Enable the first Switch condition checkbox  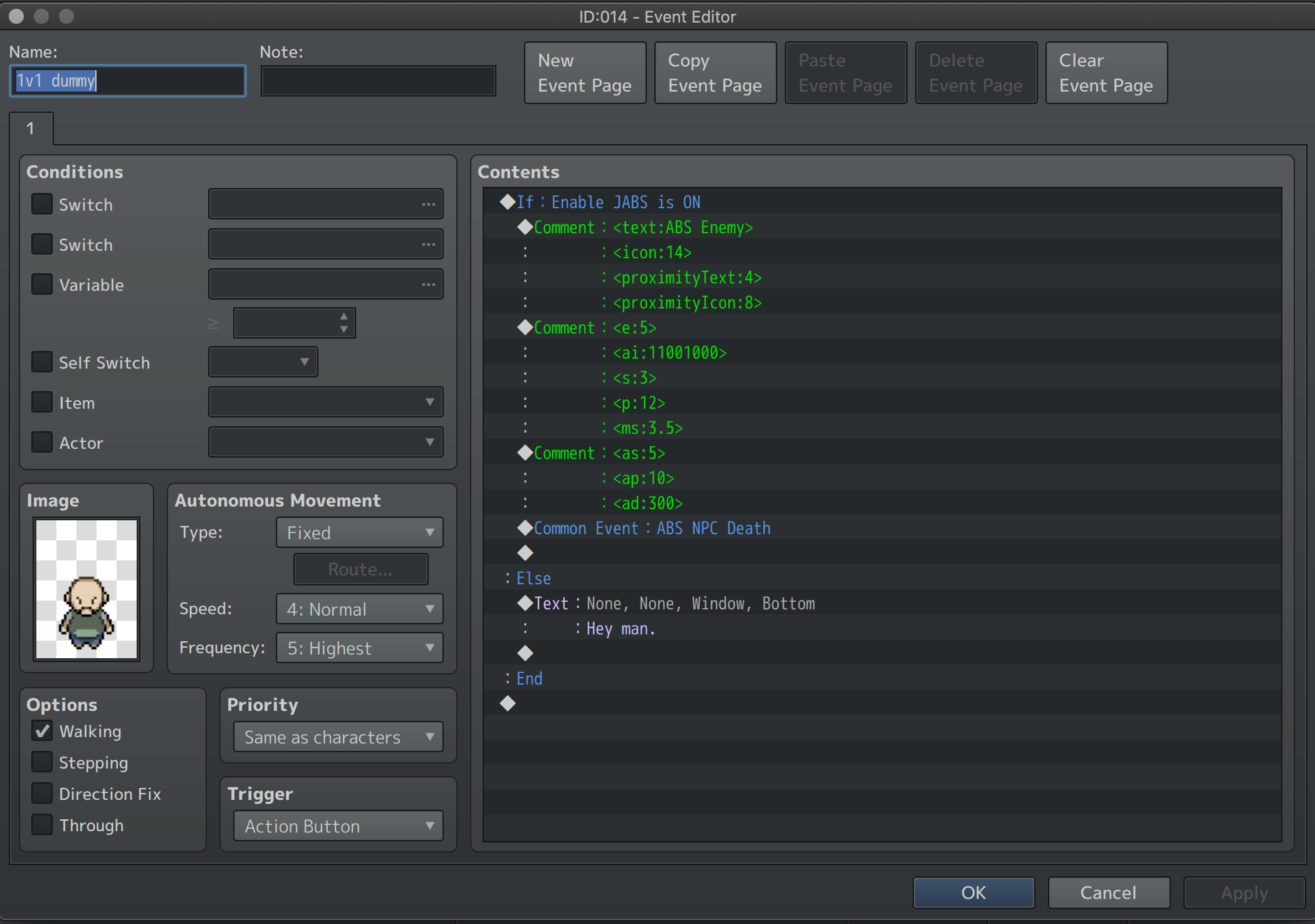point(42,204)
